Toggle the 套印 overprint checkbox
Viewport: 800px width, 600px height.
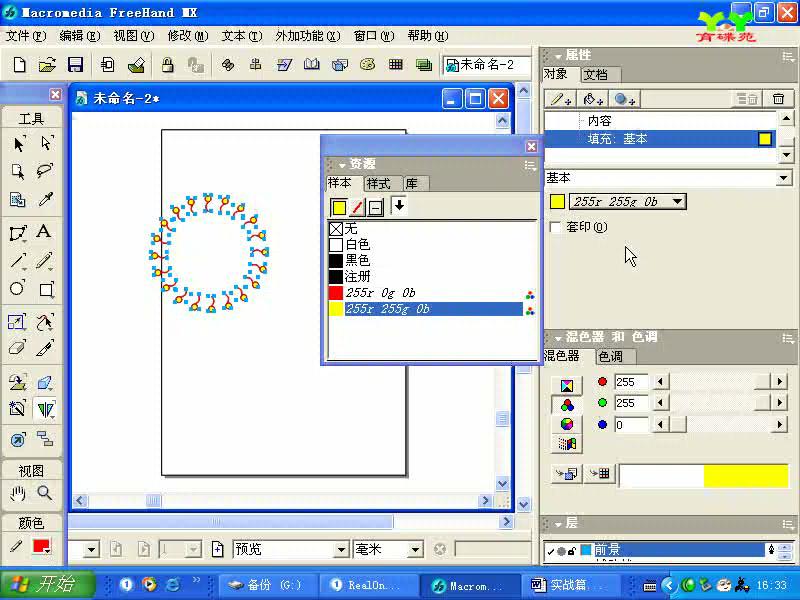tap(556, 228)
